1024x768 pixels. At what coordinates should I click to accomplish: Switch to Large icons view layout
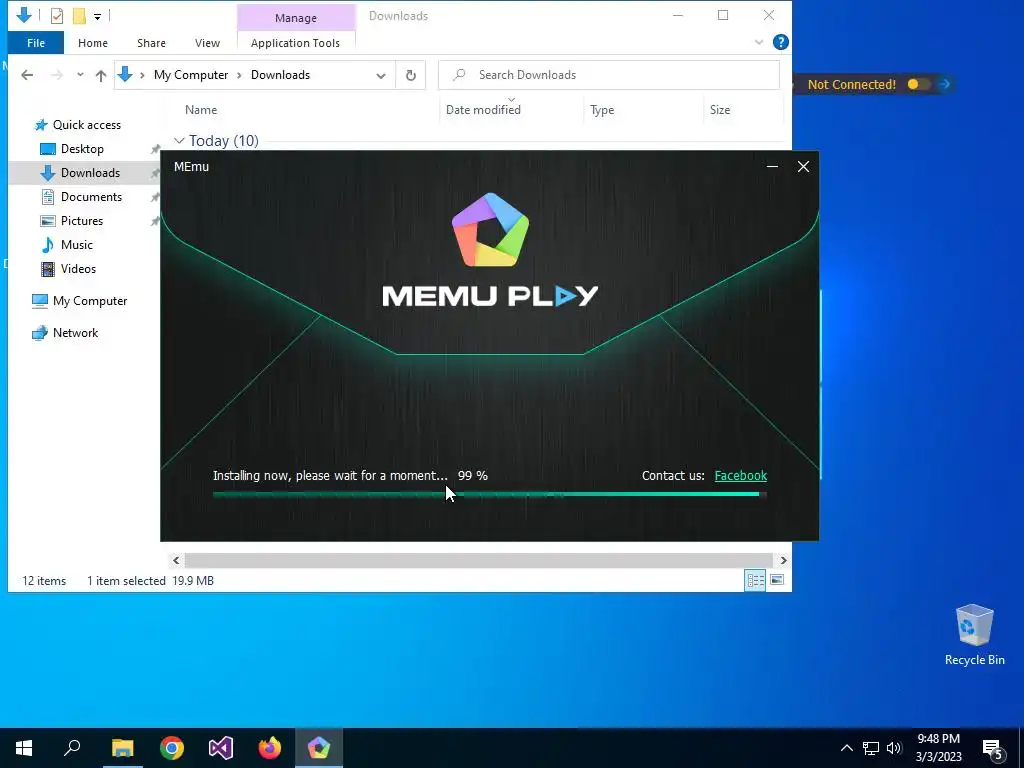pyautogui.click(x=777, y=580)
